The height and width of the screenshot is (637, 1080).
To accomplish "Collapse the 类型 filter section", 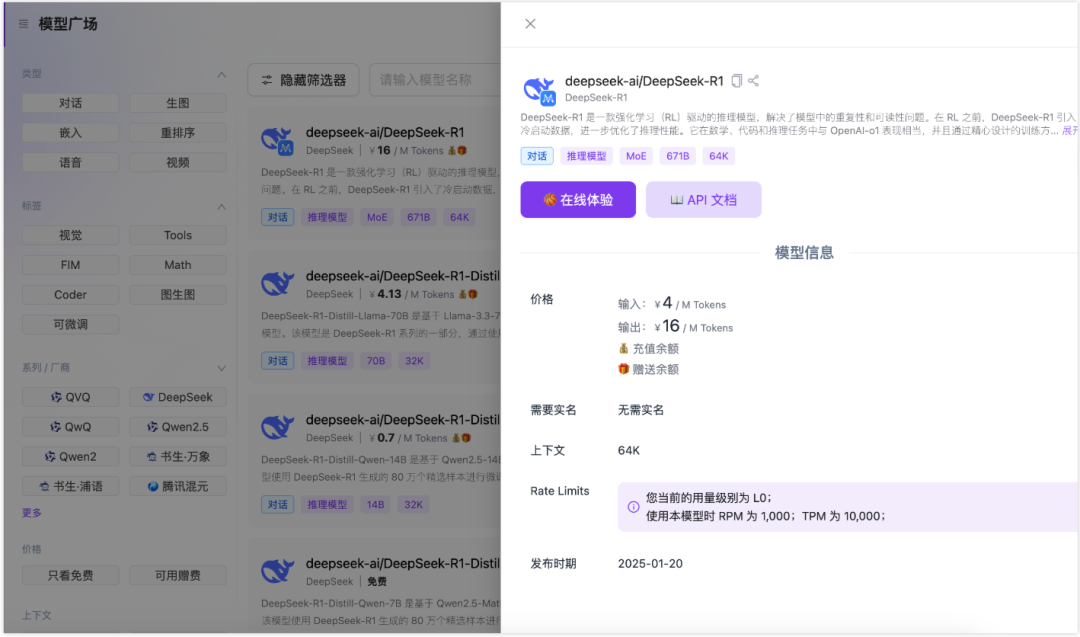I will coord(221,74).
